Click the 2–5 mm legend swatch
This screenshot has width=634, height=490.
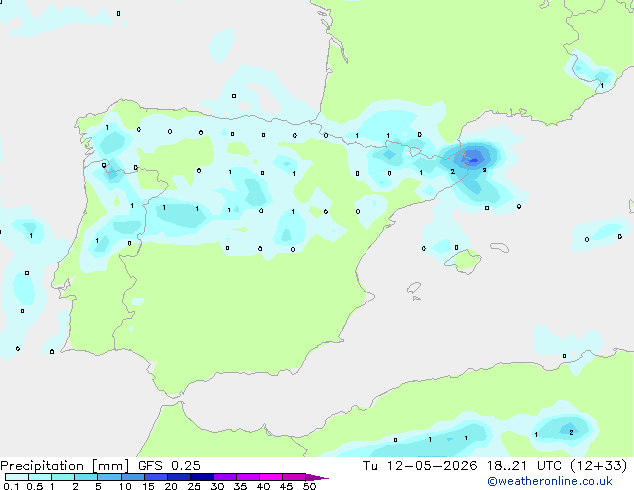[x=86, y=477]
